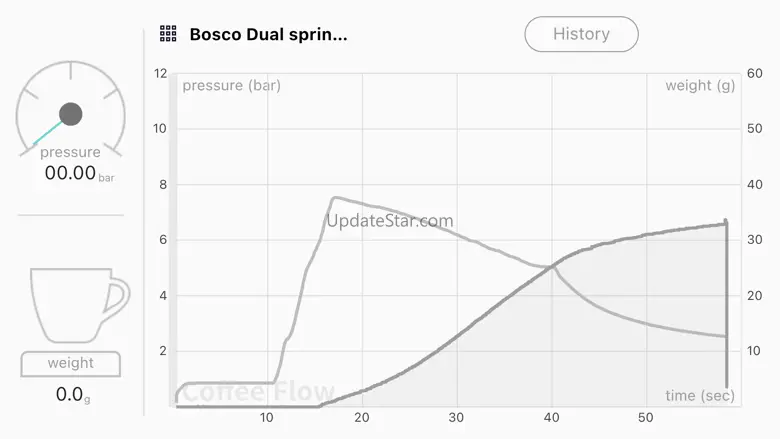This screenshot has width=780, height=439.
Task: Click the "pressure (bar)" chart label
Action: point(231,86)
